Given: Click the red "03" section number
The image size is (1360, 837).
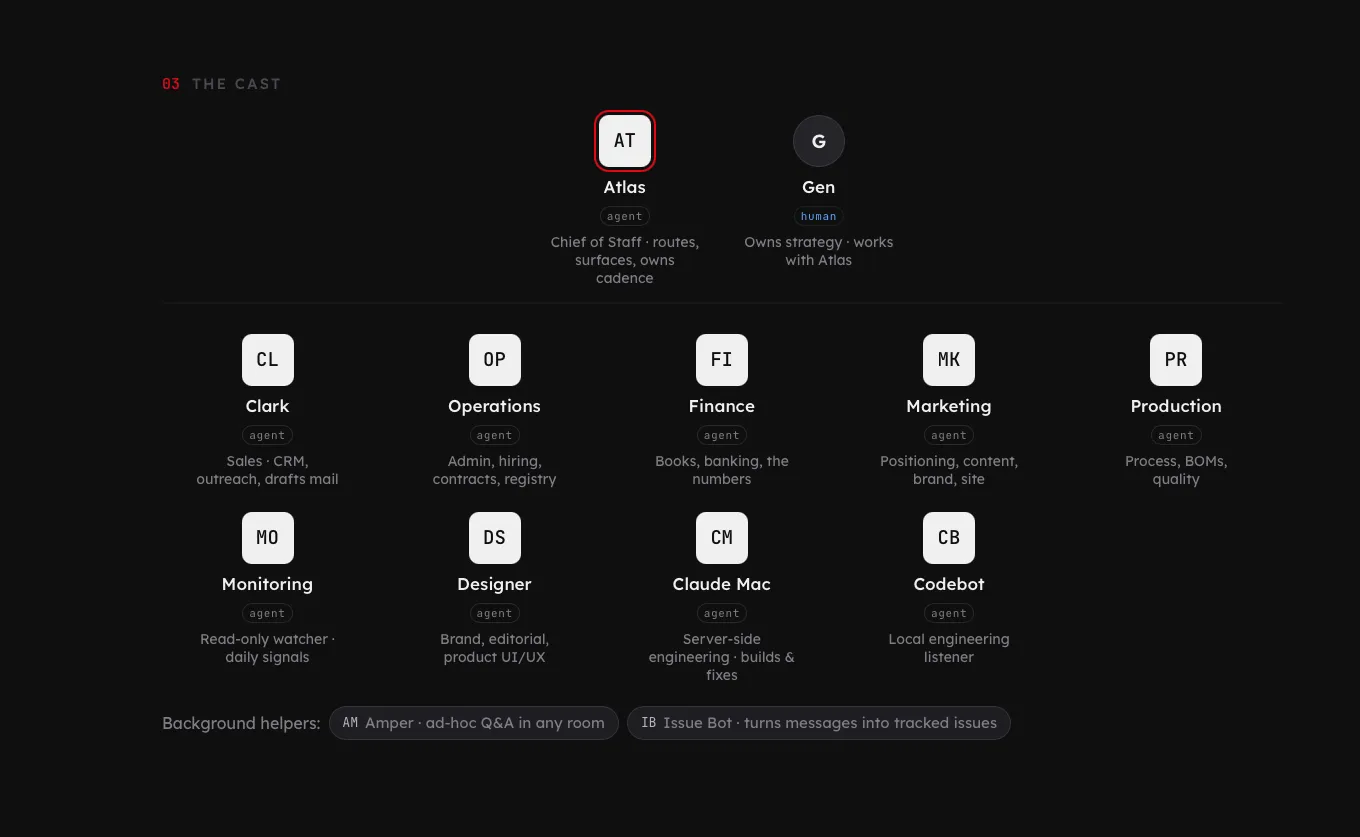Looking at the screenshot, I should (171, 84).
